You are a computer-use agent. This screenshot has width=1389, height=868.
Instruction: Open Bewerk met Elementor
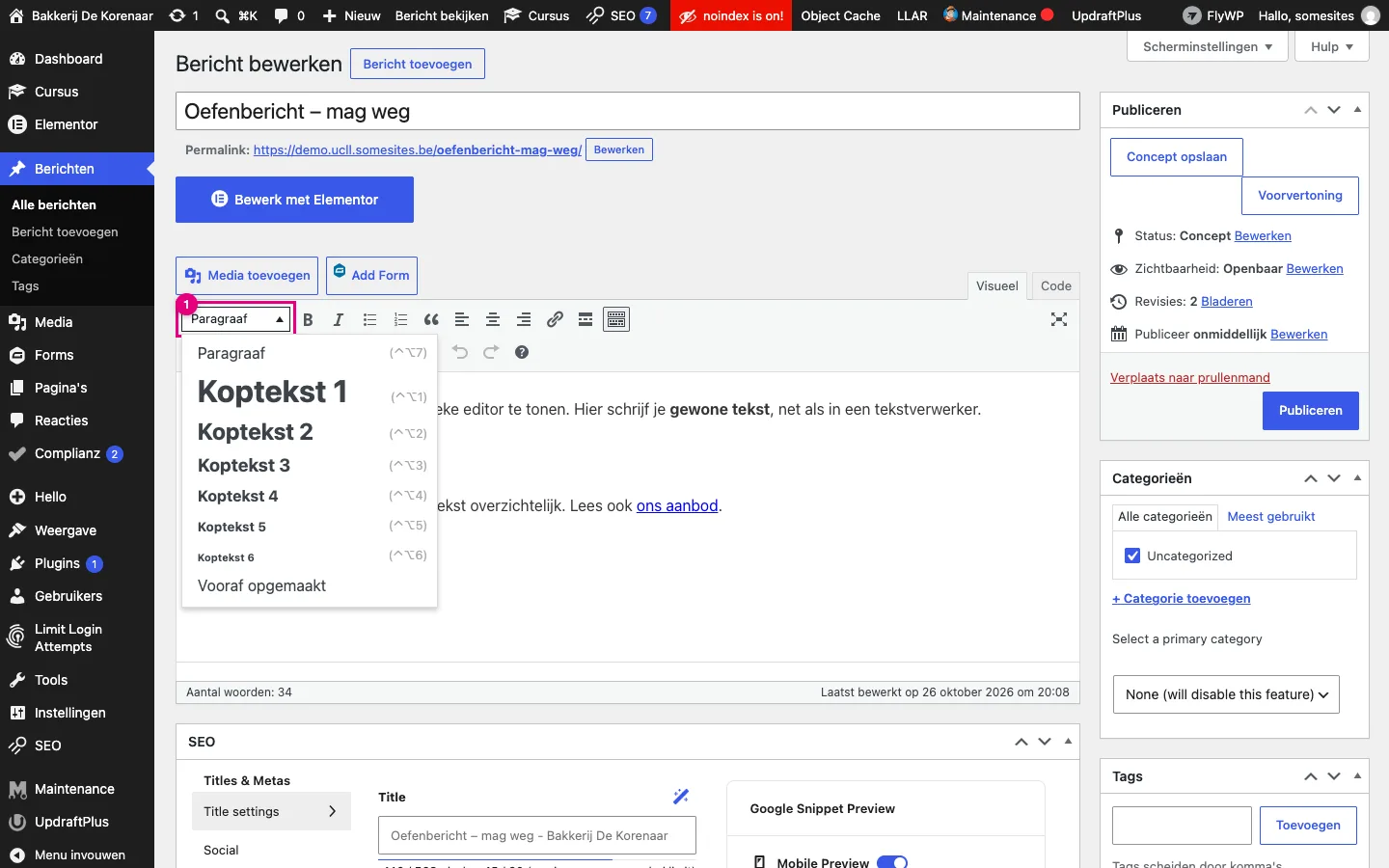(294, 200)
